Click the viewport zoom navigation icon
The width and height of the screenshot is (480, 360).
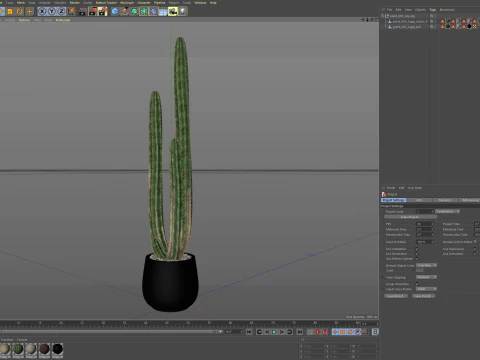pyautogui.click(x=368, y=20)
